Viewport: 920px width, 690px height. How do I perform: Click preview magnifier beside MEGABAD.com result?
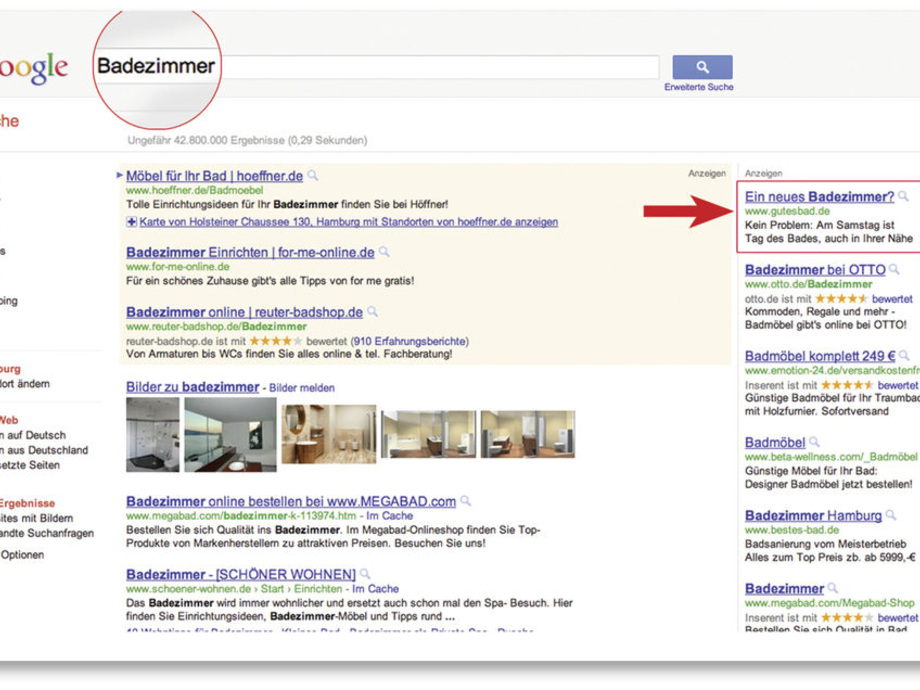click(x=465, y=501)
